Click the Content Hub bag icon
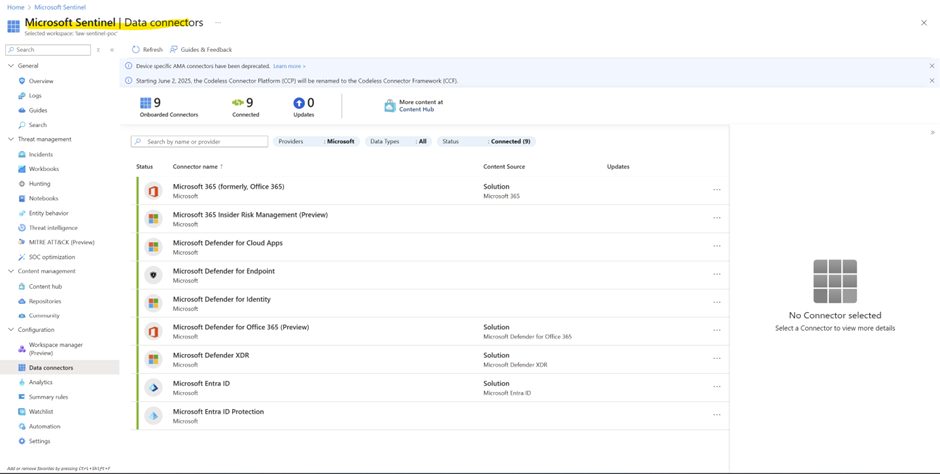Screen dimensions: 940x474 pos(389,106)
